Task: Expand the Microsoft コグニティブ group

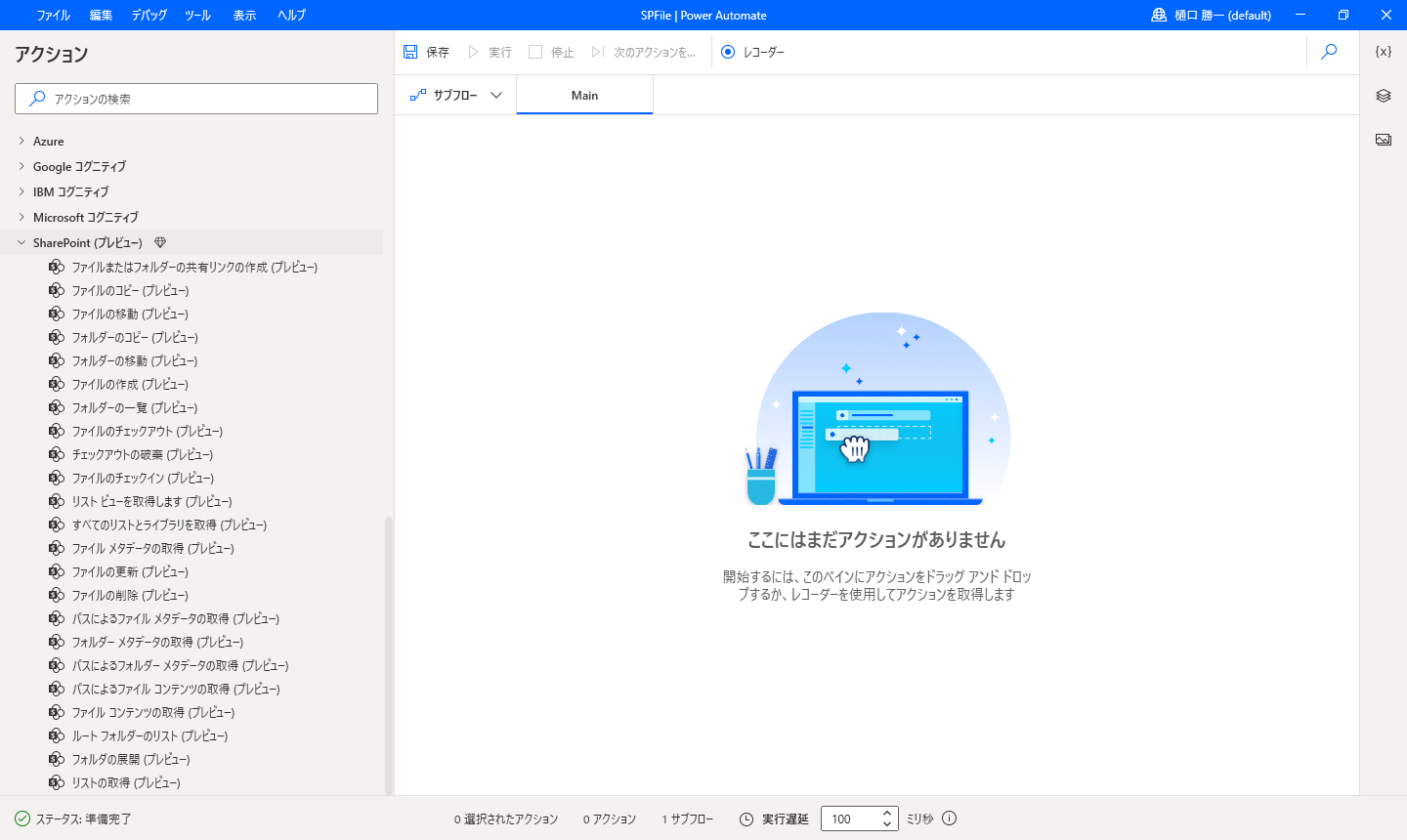Action: coord(21,217)
